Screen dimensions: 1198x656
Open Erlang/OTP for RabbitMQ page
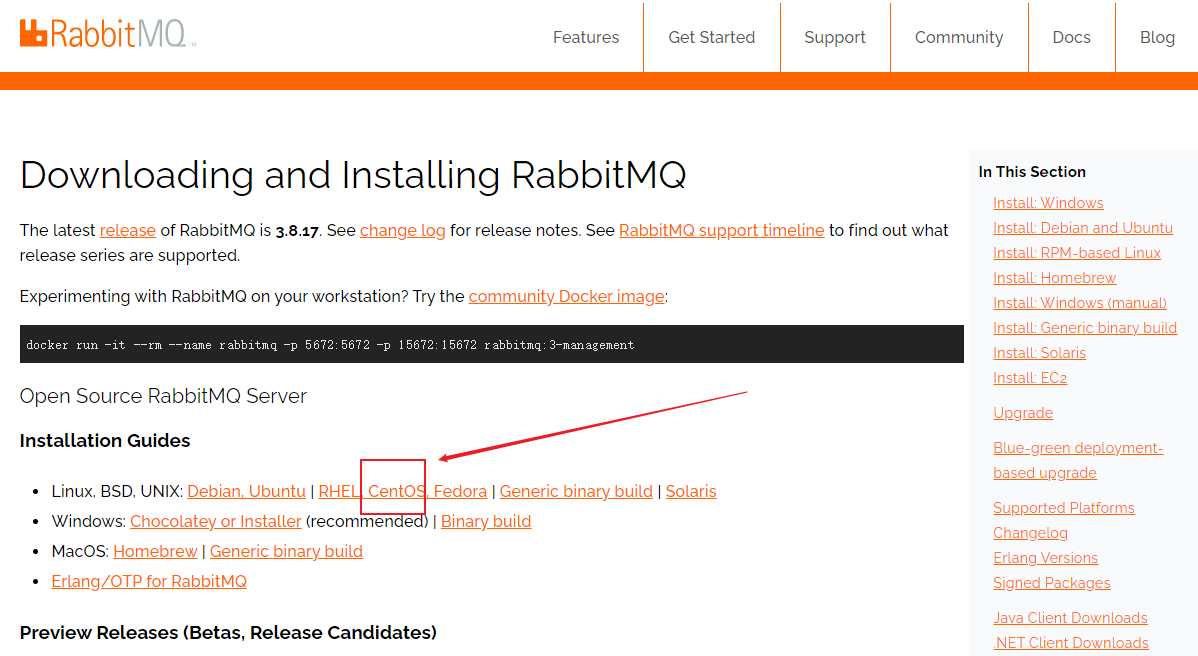[x=148, y=581]
